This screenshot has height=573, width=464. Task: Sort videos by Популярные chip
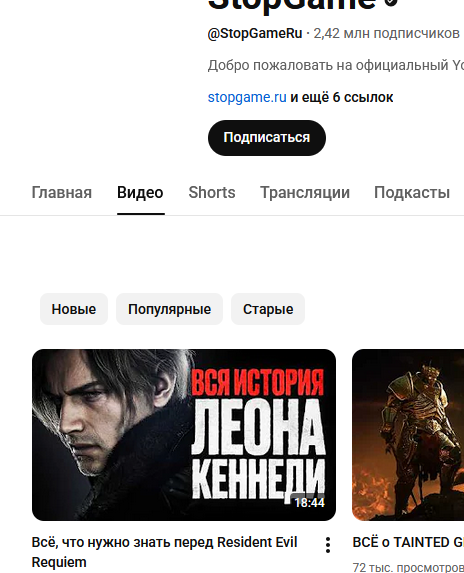pyautogui.click(x=170, y=309)
